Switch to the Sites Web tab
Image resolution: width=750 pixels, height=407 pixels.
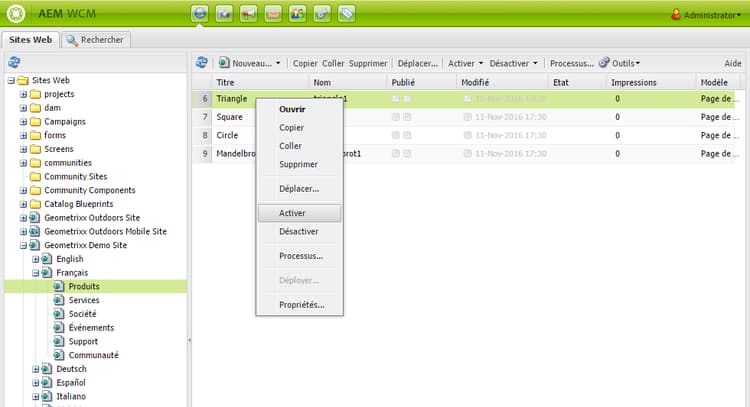(x=31, y=40)
